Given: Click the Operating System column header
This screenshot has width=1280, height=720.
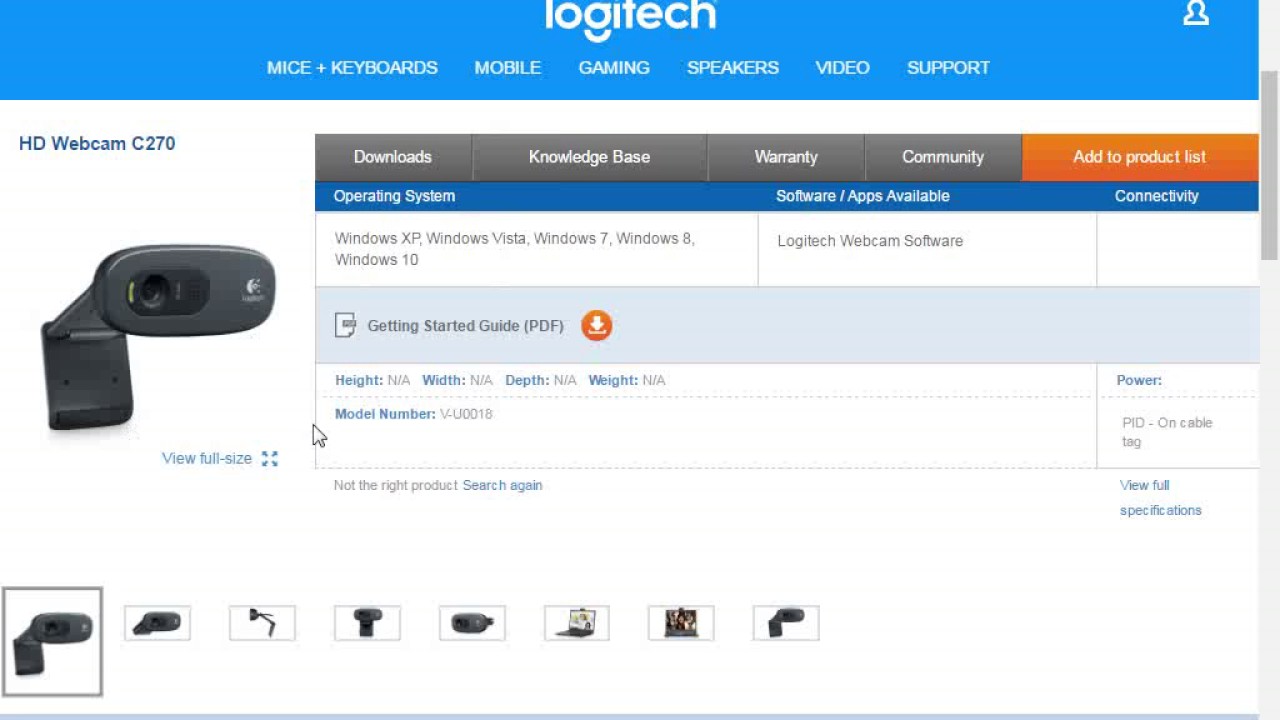Looking at the screenshot, I should click(x=394, y=196).
